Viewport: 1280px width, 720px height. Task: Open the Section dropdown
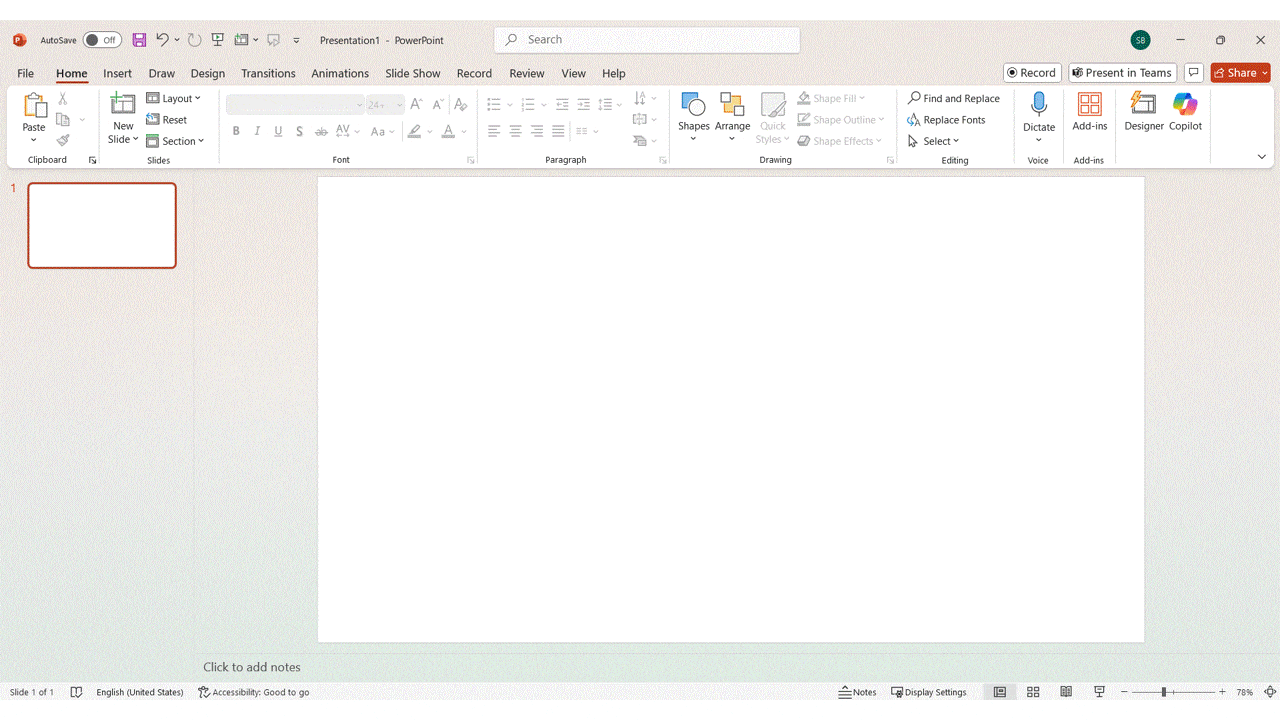click(x=175, y=141)
